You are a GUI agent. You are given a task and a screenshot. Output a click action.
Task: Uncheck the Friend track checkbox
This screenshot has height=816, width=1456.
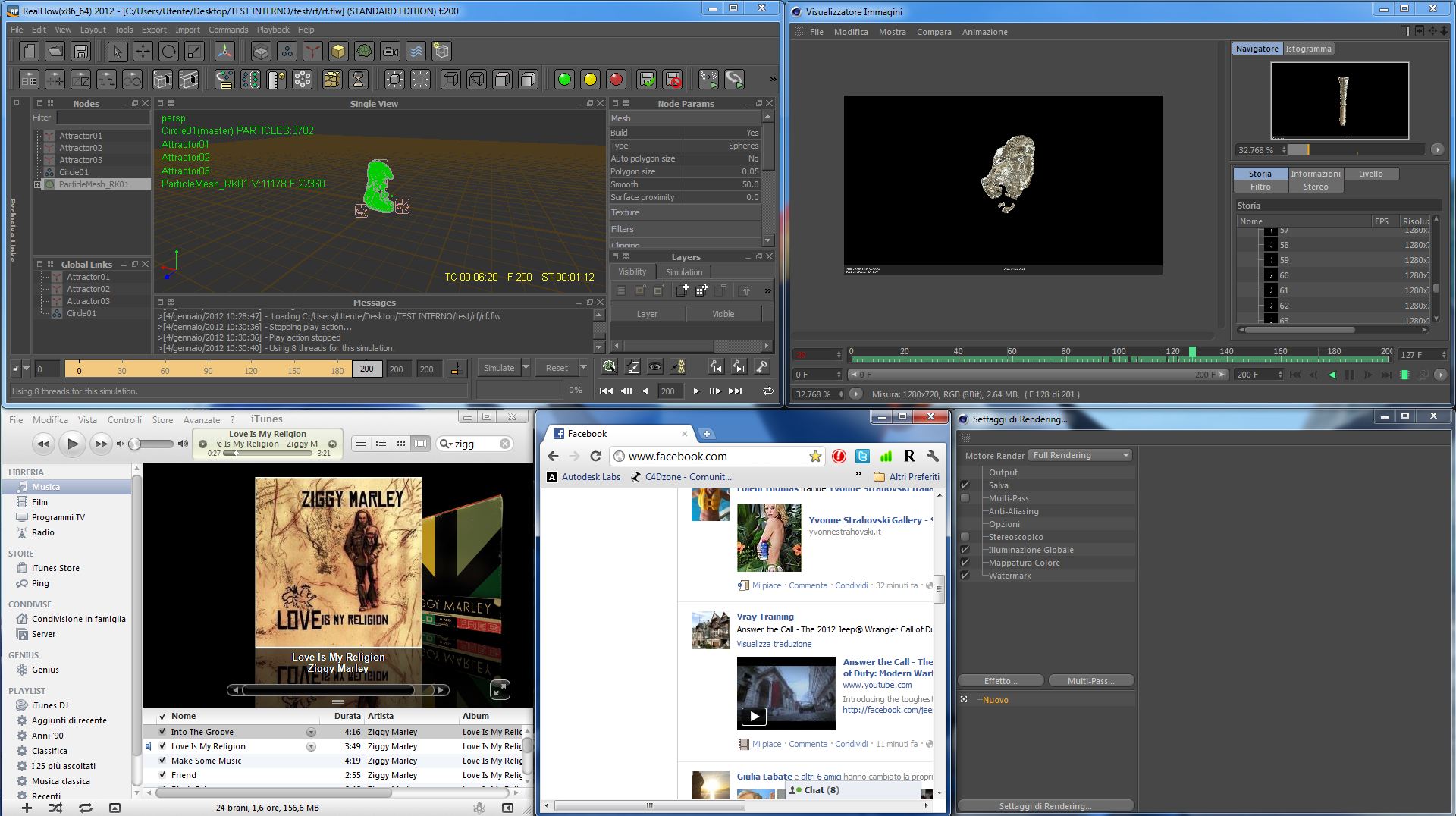pos(162,775)
